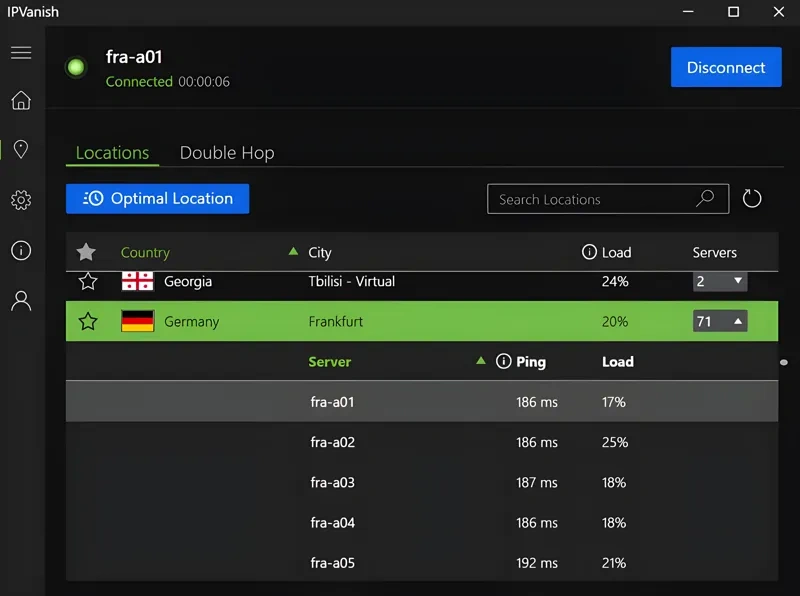Click the Ping column info icon
800x596 pixels.
[x=503, y=361]
